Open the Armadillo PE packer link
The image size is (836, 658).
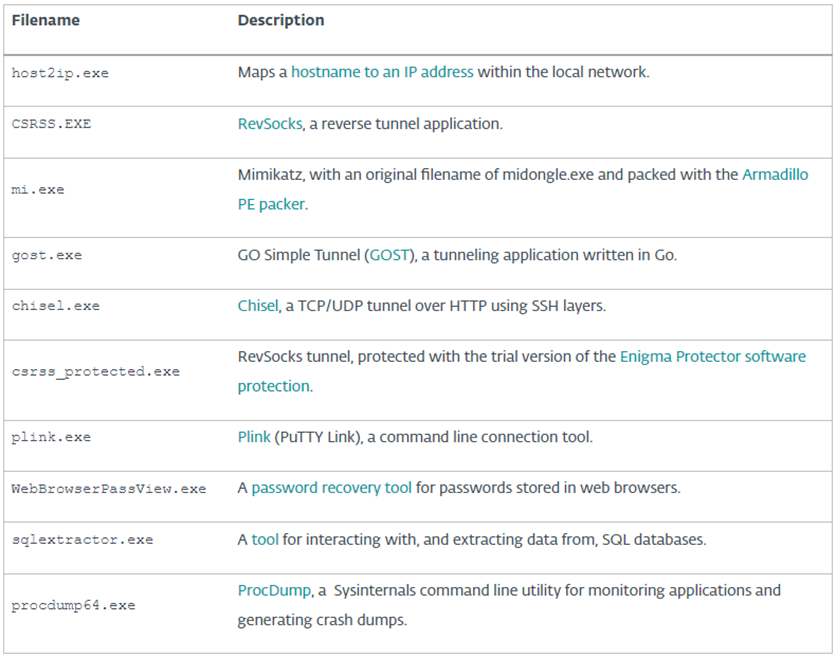[775, 175]
